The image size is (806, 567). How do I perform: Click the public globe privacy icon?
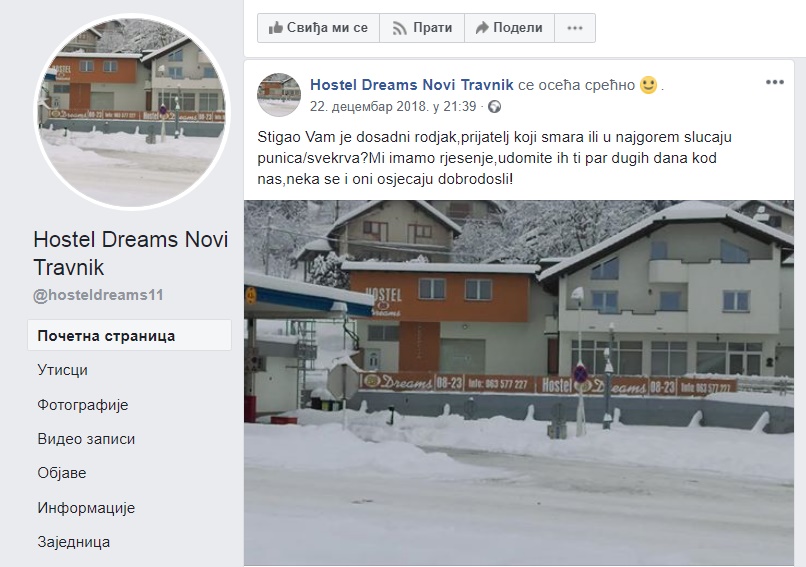(x=494, y=107)
